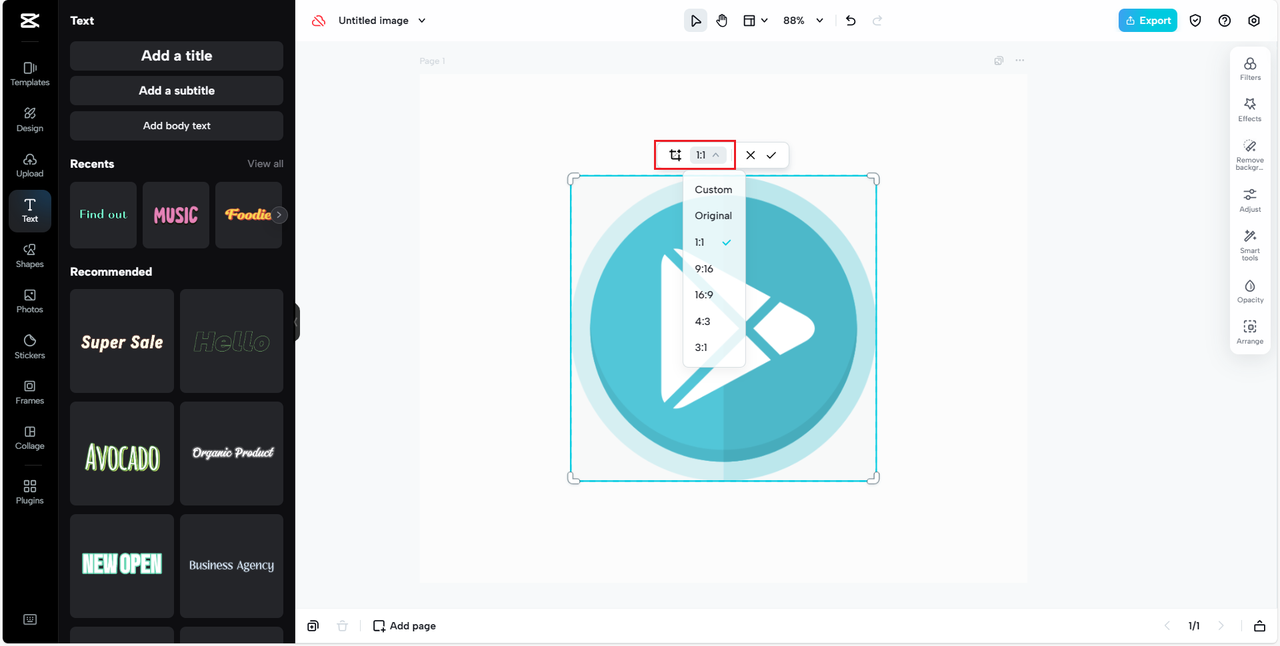Click Add page button
The height and width of the screenshot is (646, 1280).
pyautogui.click(x=404, y=626)
